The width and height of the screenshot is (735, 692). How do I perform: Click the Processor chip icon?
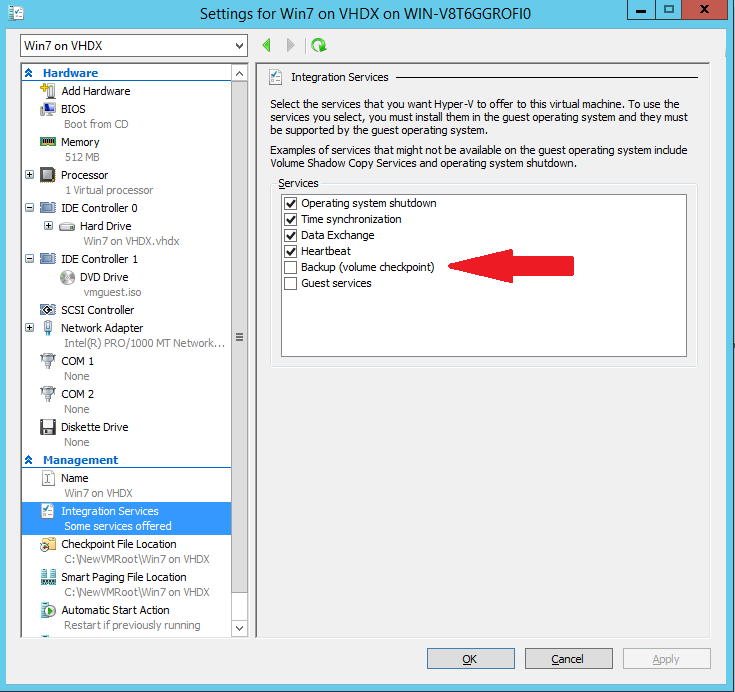point(48,175)
